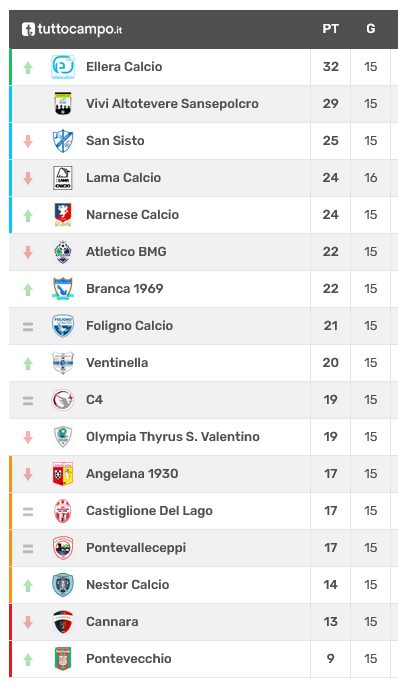Click the Lama Calcio team crest
This screenshot has width=398, height=684.
63,178
